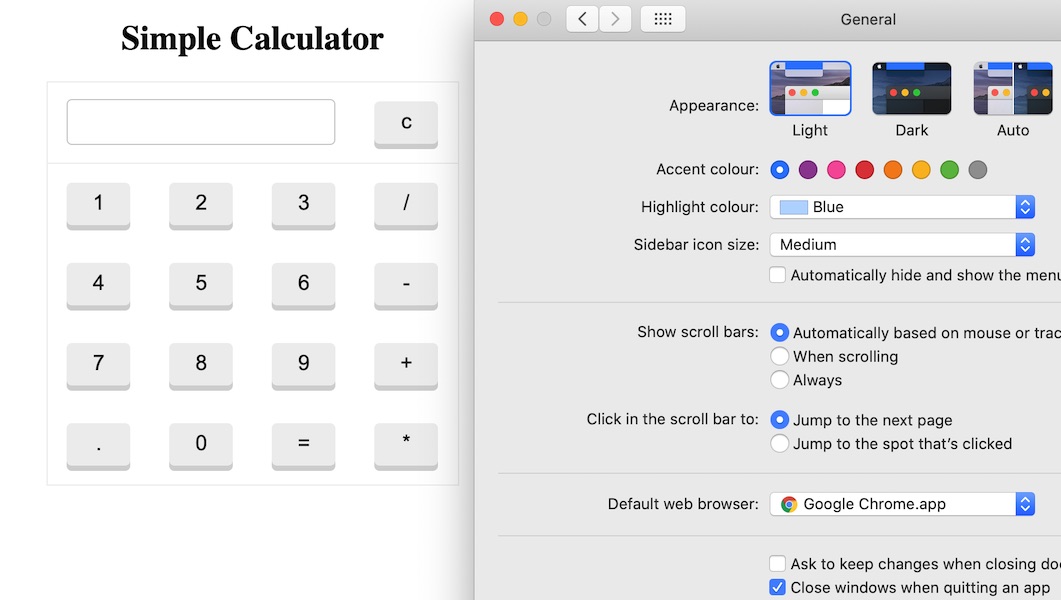This screenshot has width=1061, height=600.
Task: Uncheck 'Close windows when quitting an app'
Action: point(778,588)
